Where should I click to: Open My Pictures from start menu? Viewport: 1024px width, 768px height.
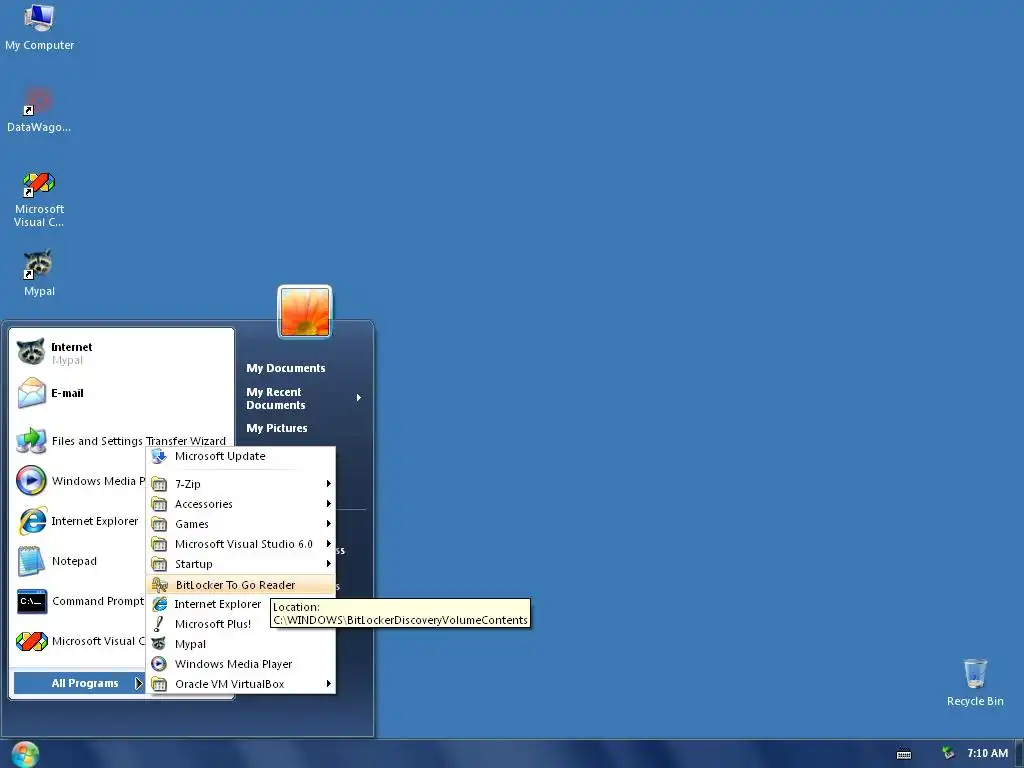(277, 428)
